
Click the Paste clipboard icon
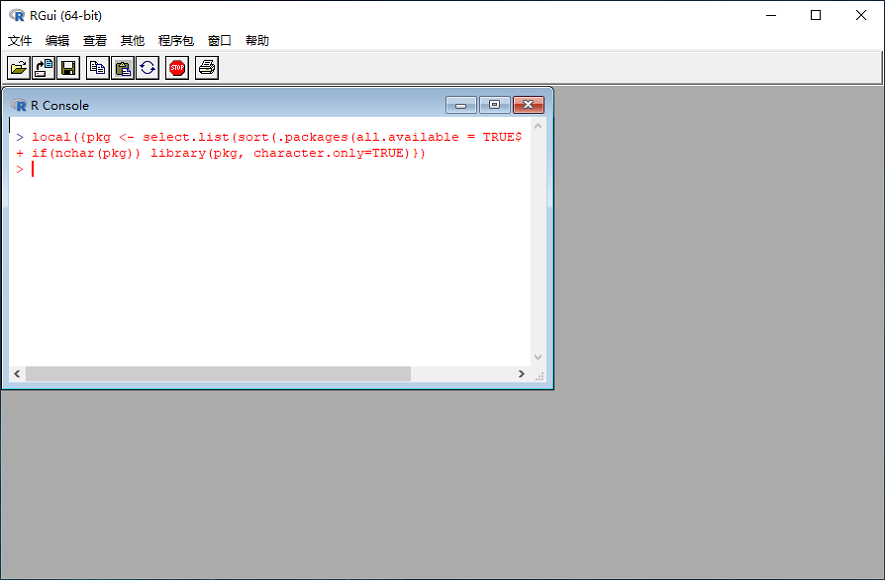point(122,68)
